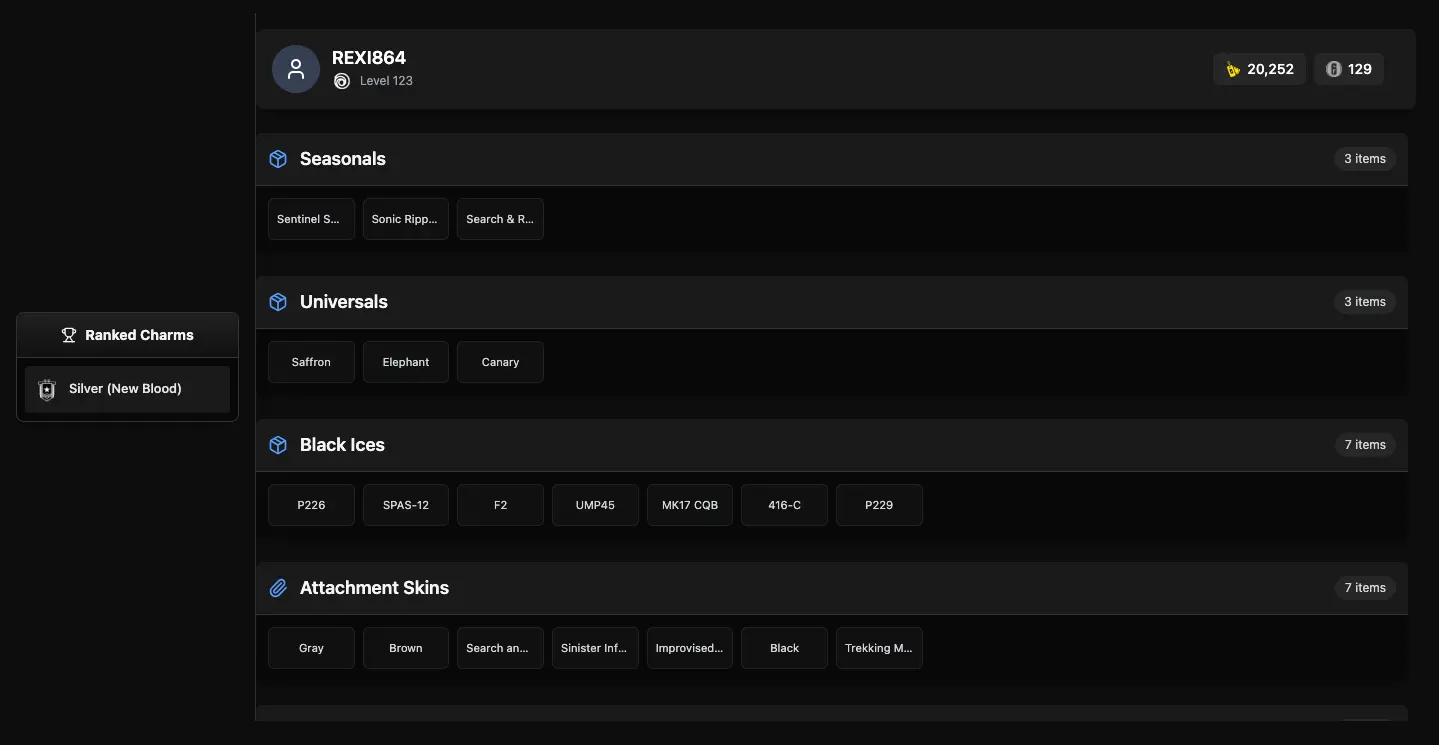Screen dimensions: 1439x745
Task: Click the Seasonals section heading
Action: [343, 159]
